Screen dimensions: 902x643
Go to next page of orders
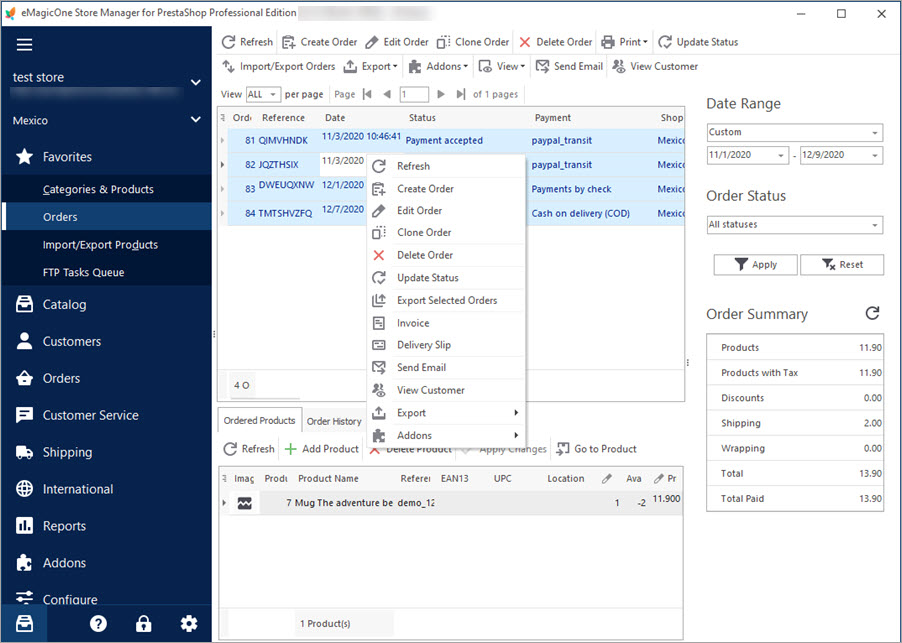[441, 94]
